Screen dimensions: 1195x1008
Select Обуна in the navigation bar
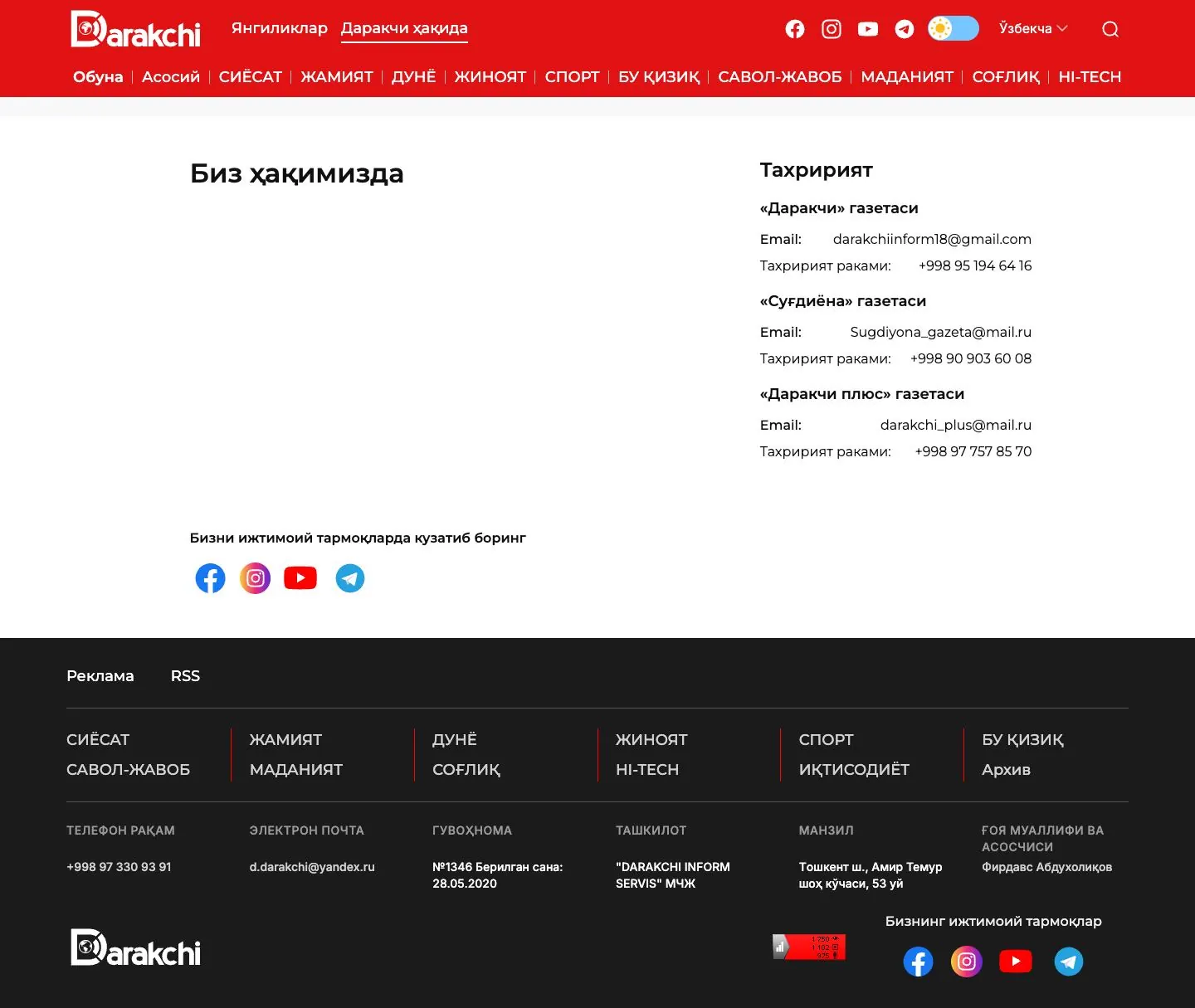point(98,77)
